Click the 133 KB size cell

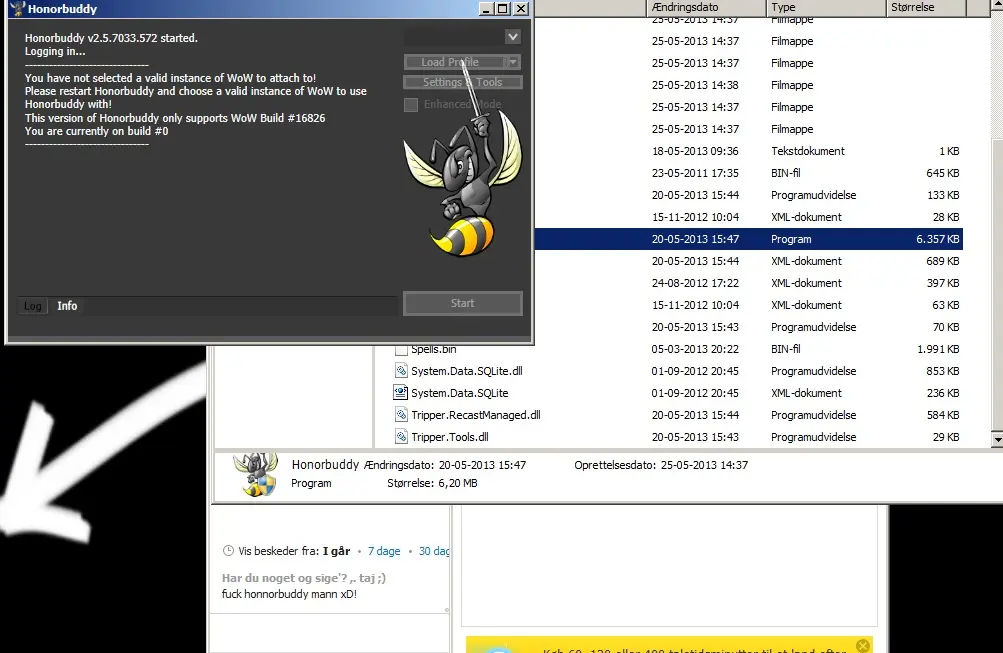pyautogui.click(x=943, y=195)
